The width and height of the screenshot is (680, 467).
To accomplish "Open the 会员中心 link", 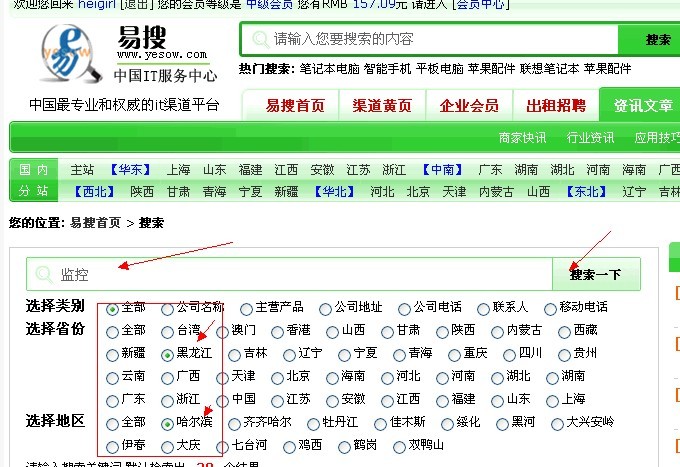I will tap(480, 5).
